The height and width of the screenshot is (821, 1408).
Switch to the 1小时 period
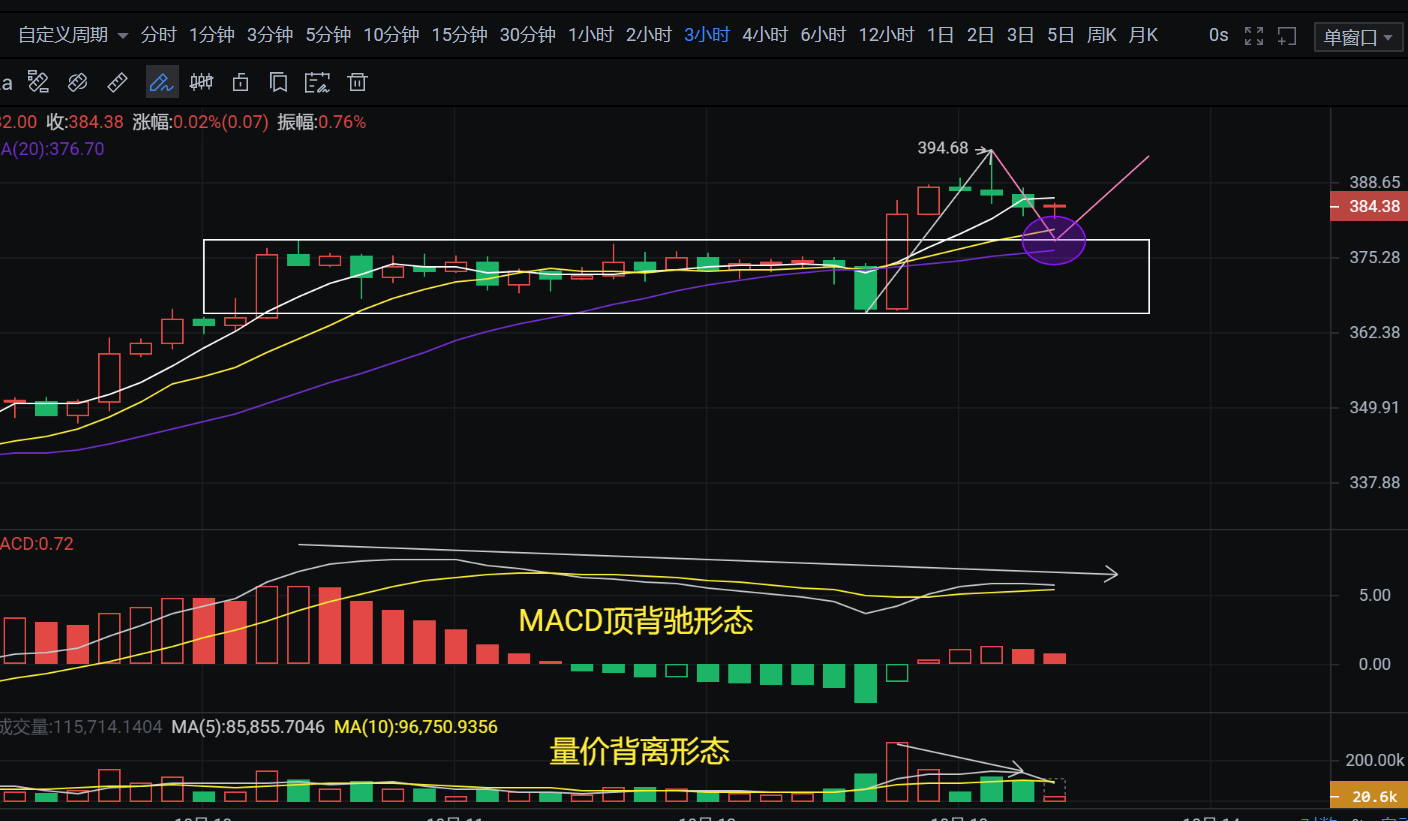click(591, 35)
